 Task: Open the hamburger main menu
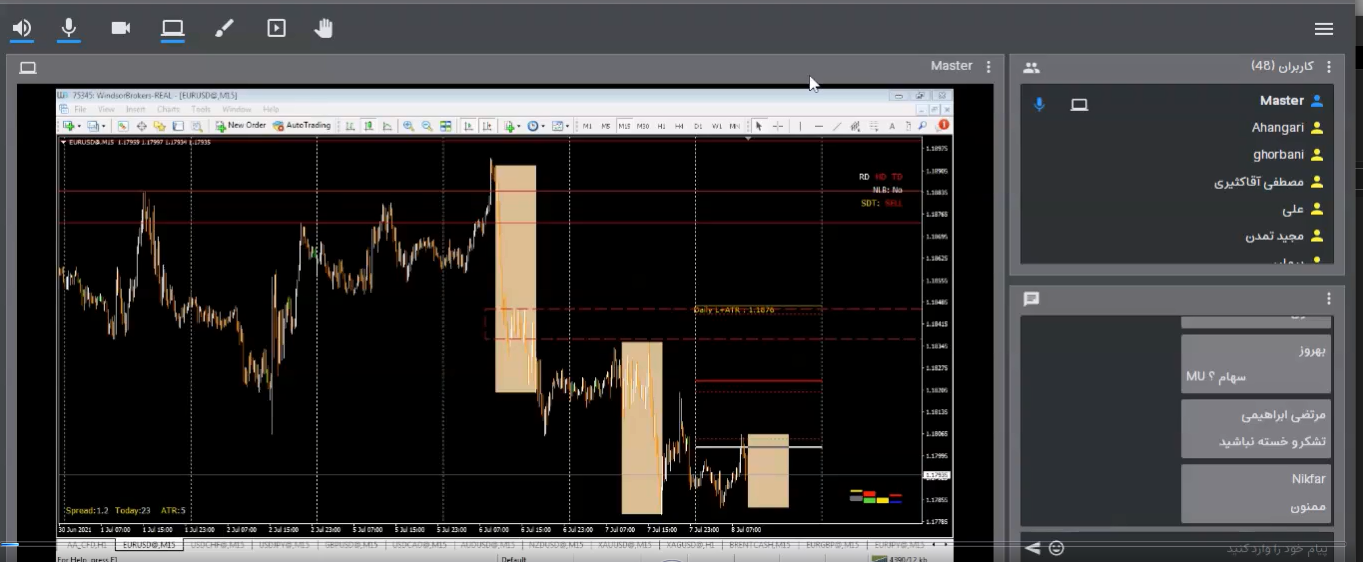click(x=1324, y=29)
